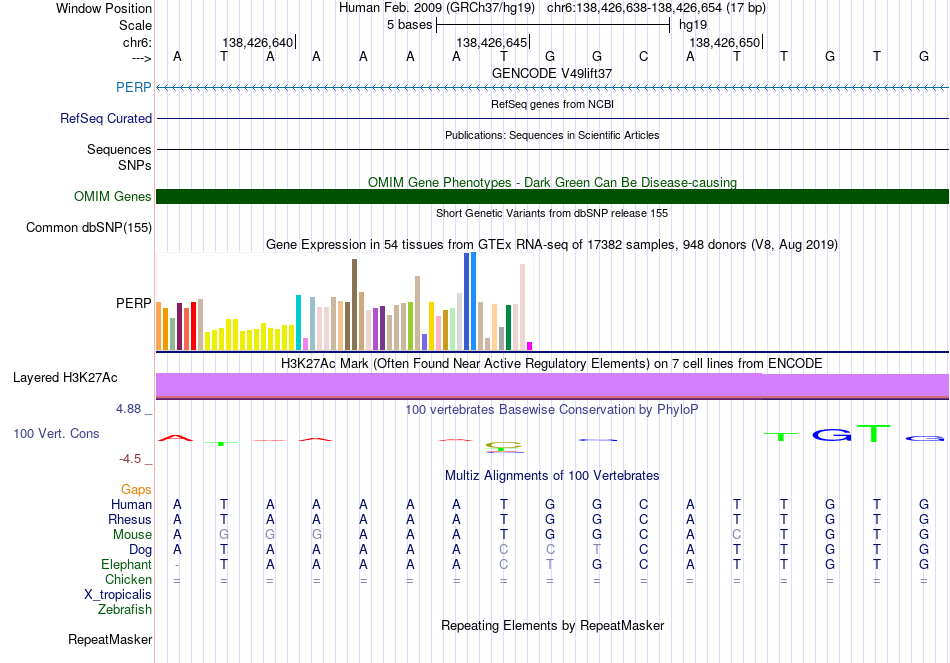Click the large blue G conservation logo letter
This screenshot has height=663, width=950.
(831, 435)
